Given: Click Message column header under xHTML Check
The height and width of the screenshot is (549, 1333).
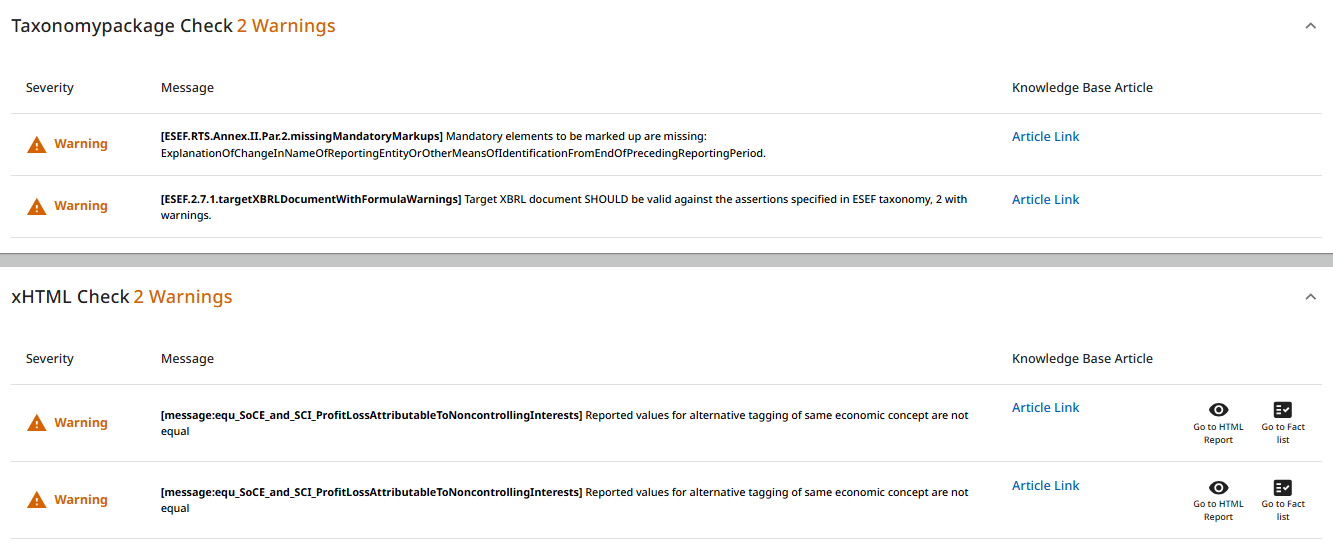Looking at the screenshot, I should 187,359.
